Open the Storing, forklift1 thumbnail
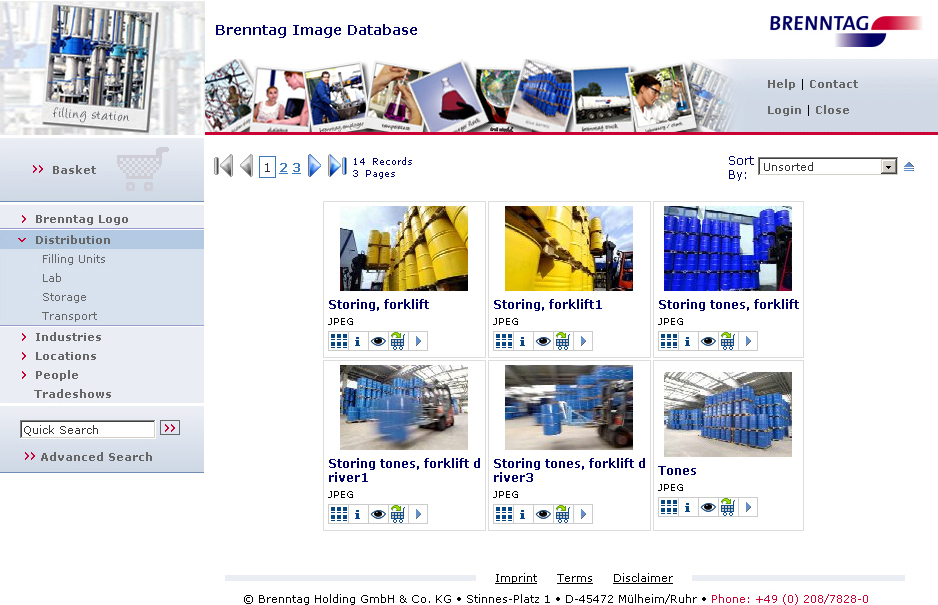Screen dimensions: 938x605 coord(569,248)
